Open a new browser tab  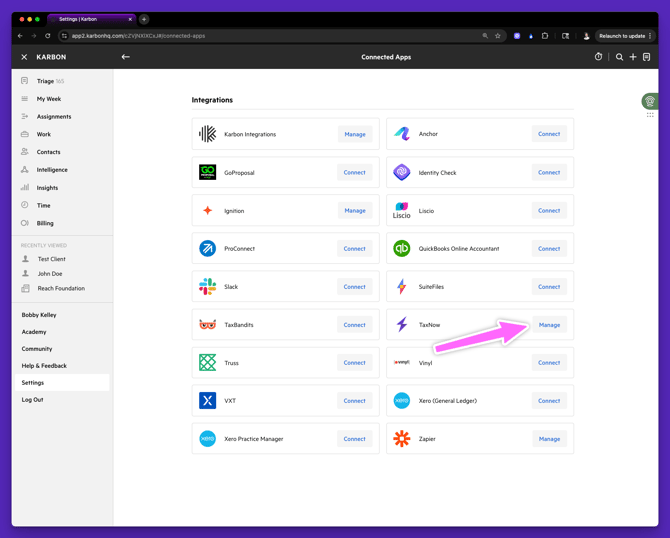pyautogui.click(x=144, y=19)
